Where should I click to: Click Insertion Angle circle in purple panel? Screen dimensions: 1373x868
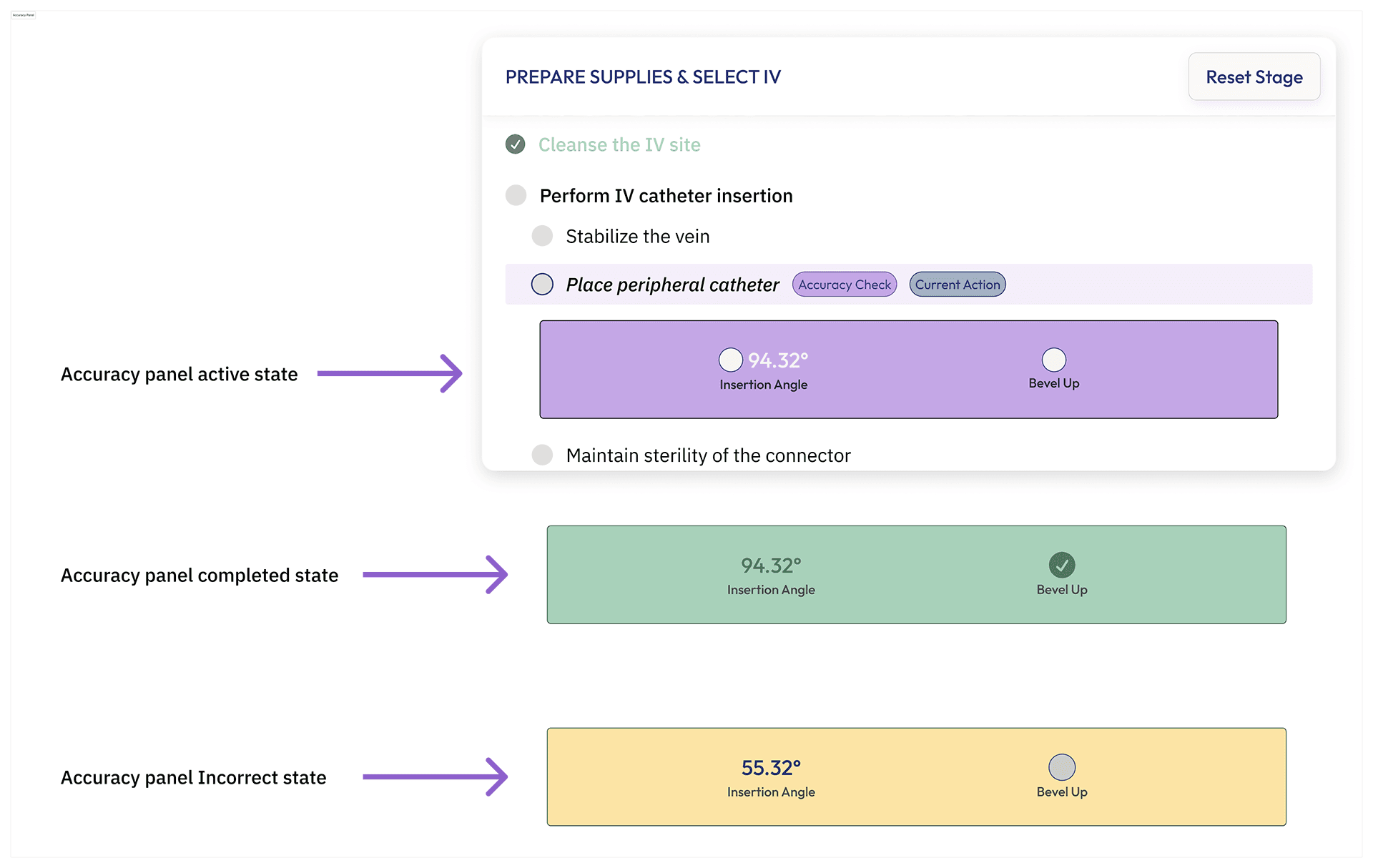point(730,360)
